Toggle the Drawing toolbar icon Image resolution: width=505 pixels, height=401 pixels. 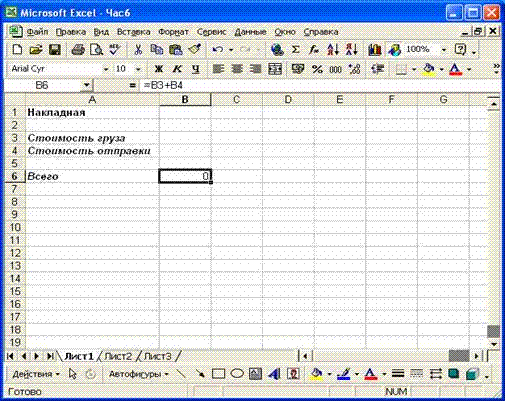(394, 50)
